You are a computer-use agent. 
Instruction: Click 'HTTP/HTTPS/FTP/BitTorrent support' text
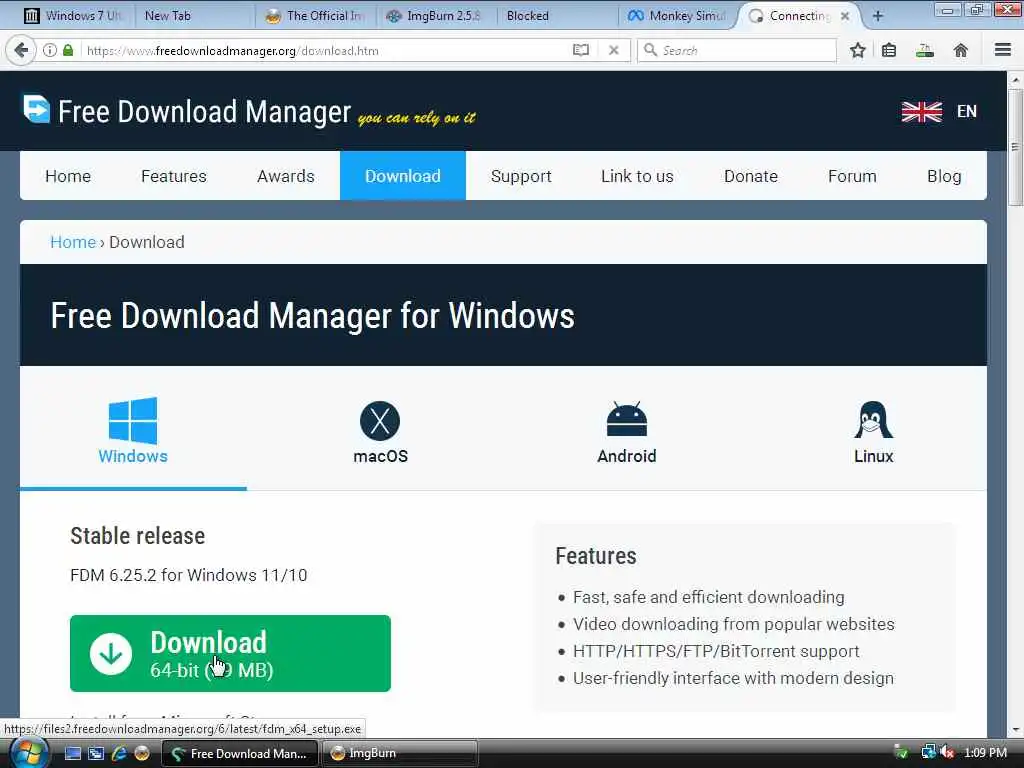click(716, 651)
